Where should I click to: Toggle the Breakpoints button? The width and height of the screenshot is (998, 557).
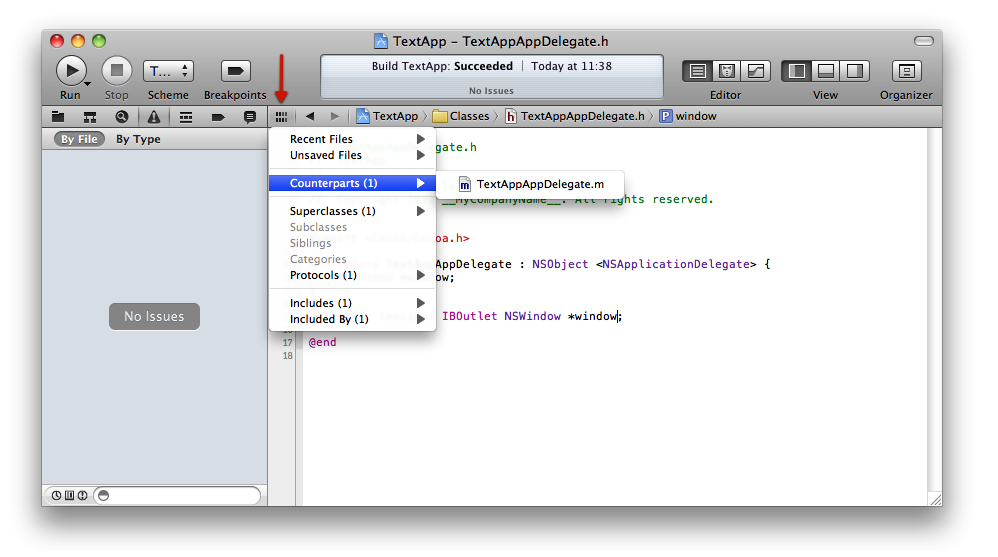(x=235, y=71)
